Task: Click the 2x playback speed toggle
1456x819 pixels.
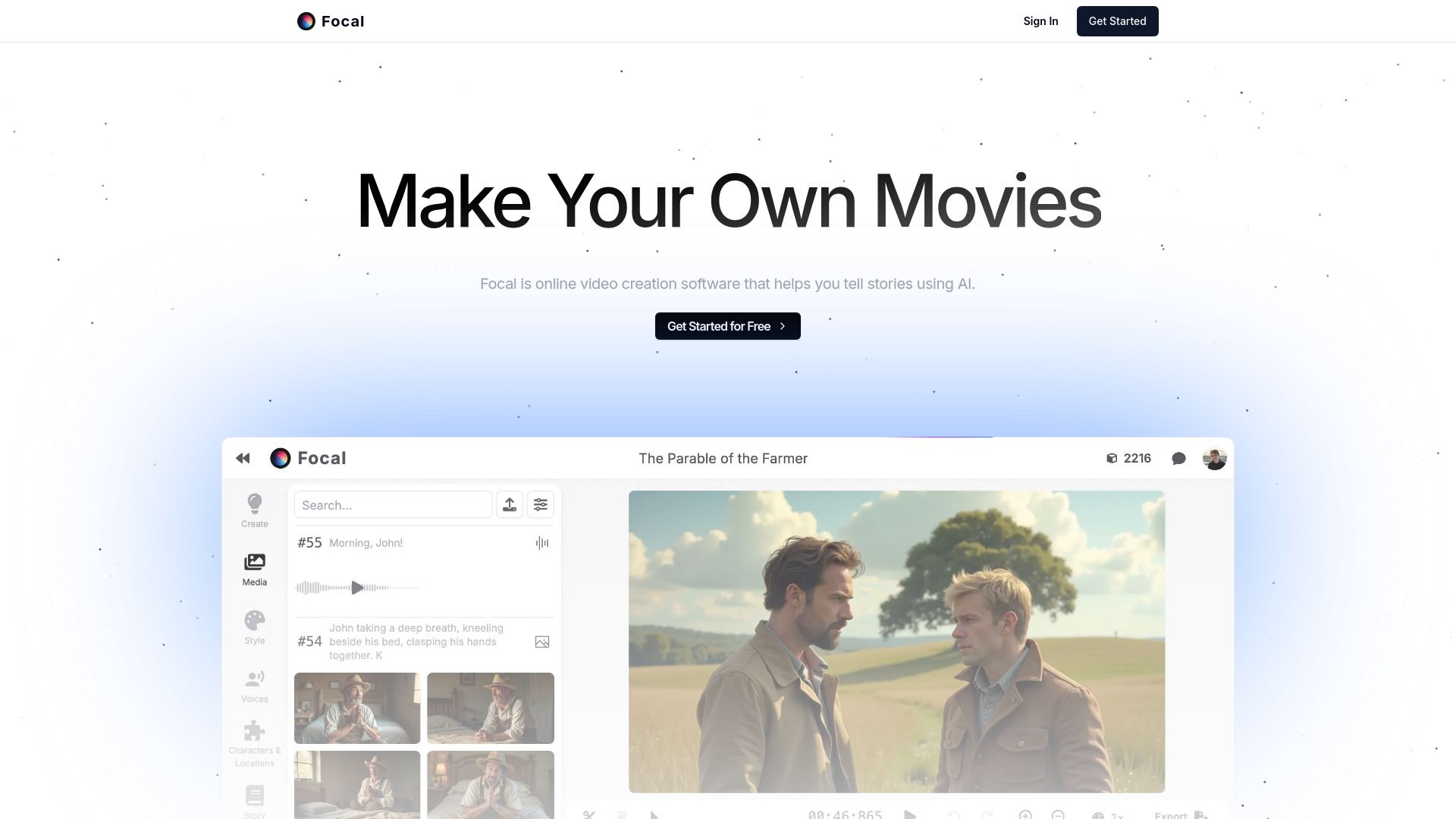Action: 1109,816
